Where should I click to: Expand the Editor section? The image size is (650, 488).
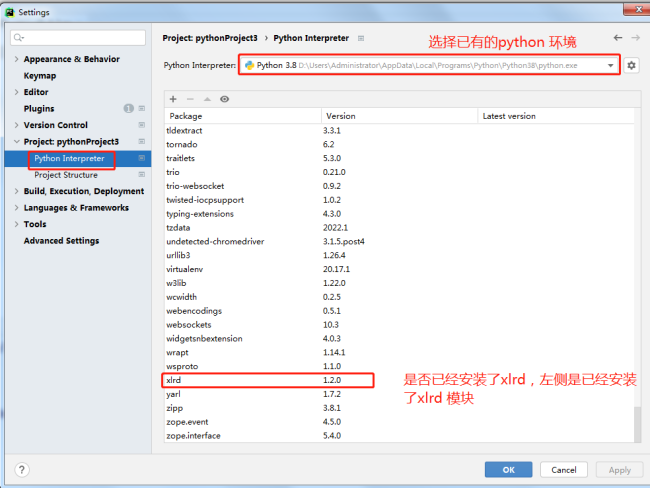tap(17, 92)
